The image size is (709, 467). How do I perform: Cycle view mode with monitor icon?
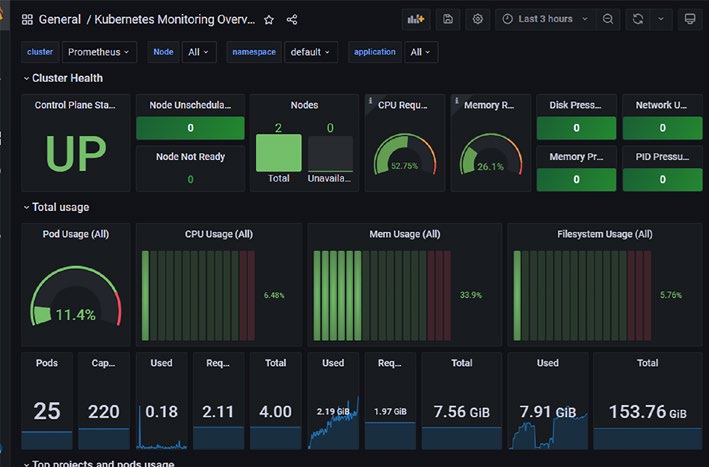[690, 19]
